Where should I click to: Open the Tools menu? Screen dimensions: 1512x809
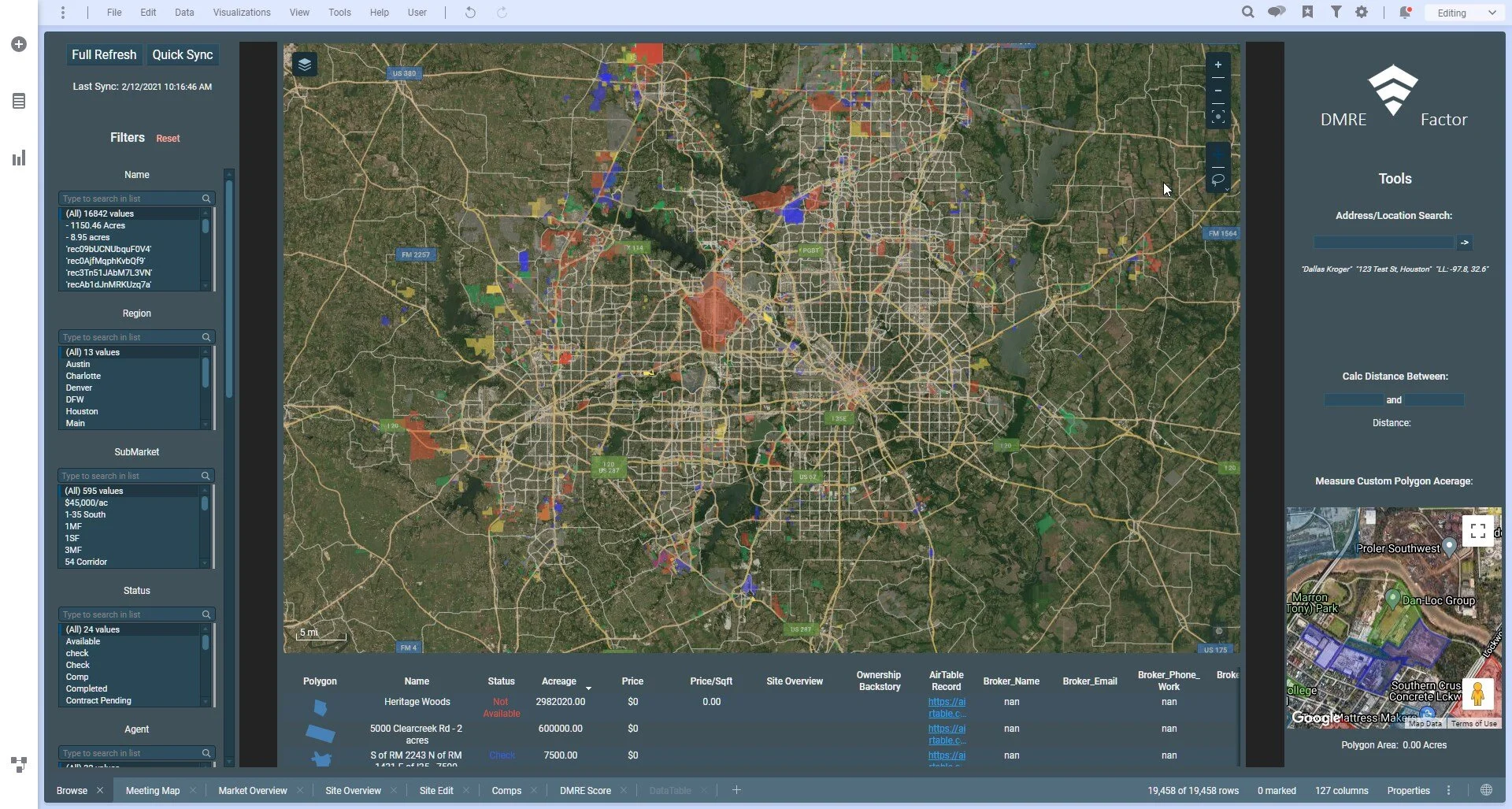339,12
